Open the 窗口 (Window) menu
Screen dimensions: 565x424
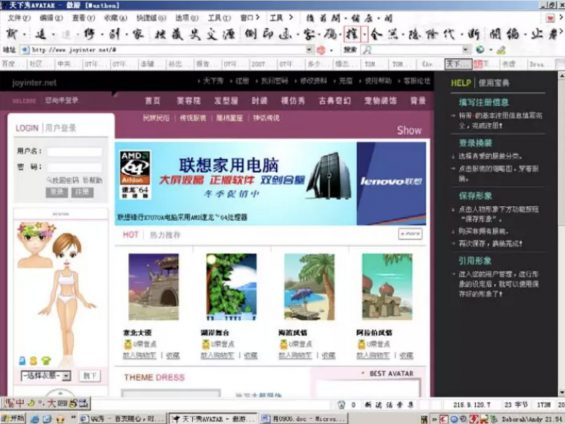coord(250,18)
